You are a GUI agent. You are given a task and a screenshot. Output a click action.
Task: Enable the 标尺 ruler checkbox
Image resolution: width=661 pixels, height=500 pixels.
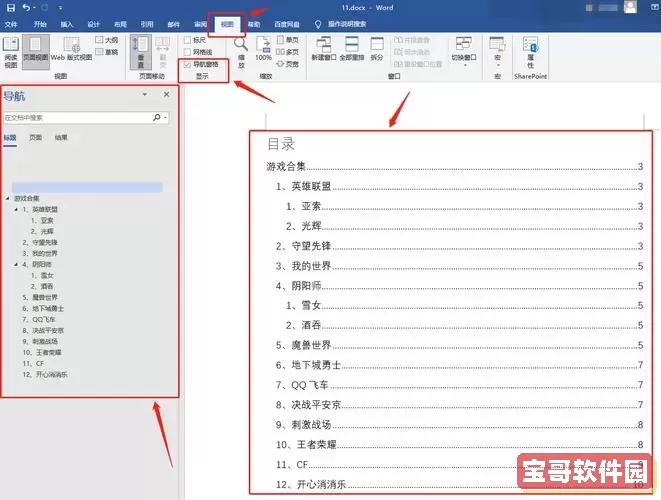(188, 40)
